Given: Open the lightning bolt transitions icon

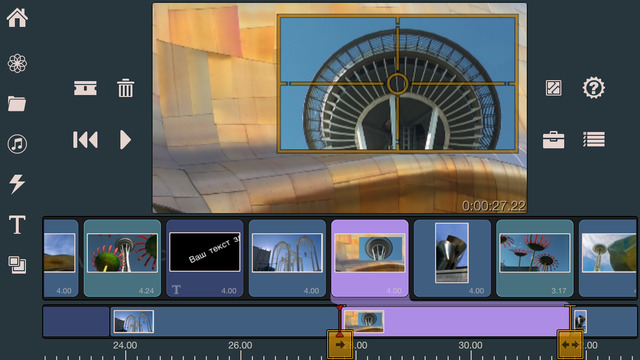Looking at the screenshot, I should [17, 184].
